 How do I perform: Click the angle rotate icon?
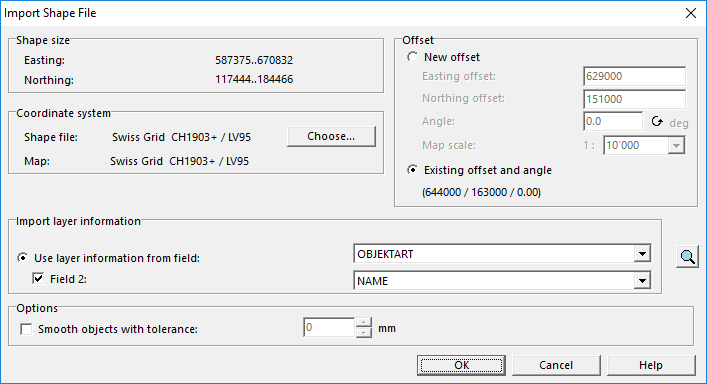coord(657,121)
